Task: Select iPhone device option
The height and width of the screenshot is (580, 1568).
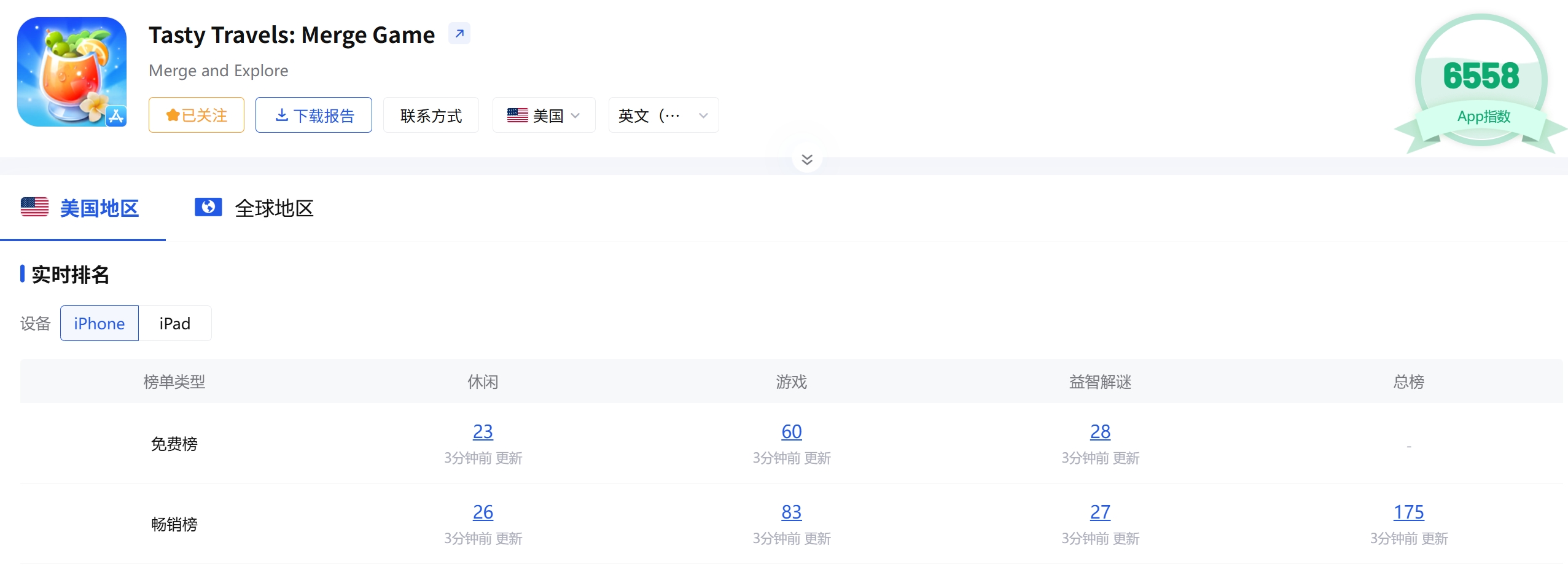Action: [x=99, y=323]
